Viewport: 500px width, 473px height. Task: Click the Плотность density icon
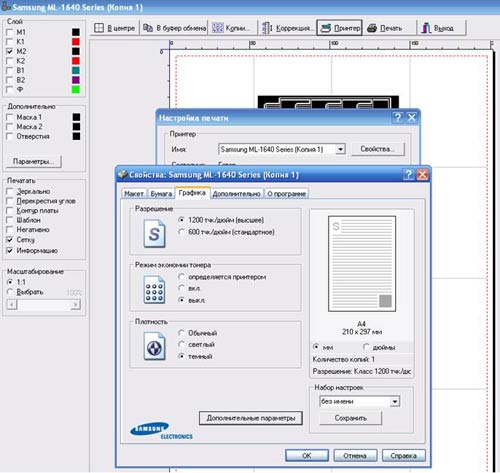coord(154,347)
